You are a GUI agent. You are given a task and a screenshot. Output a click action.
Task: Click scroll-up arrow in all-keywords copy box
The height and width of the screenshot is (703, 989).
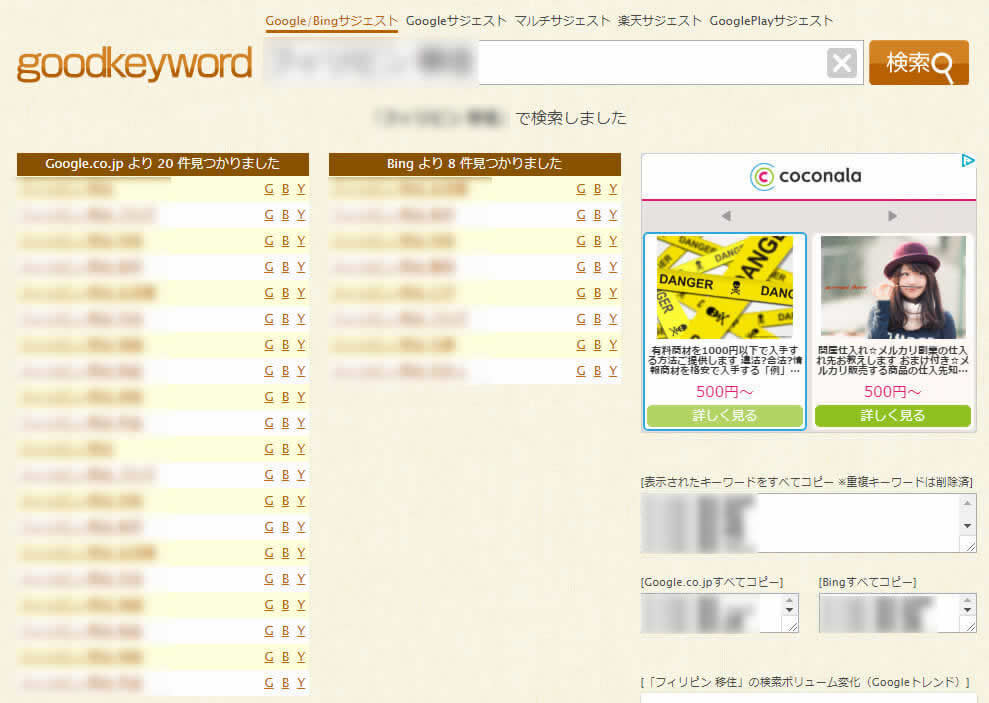coord(968,503)
